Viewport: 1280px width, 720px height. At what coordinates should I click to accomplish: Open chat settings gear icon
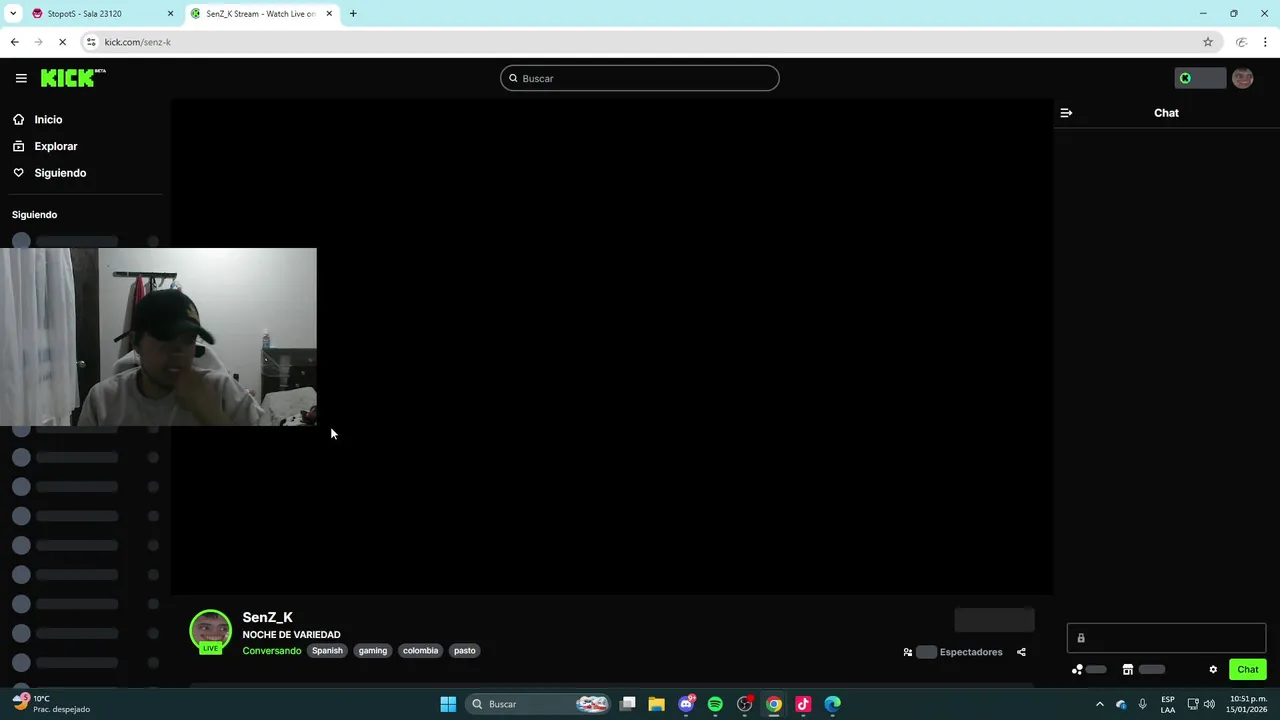(1213, 670)
